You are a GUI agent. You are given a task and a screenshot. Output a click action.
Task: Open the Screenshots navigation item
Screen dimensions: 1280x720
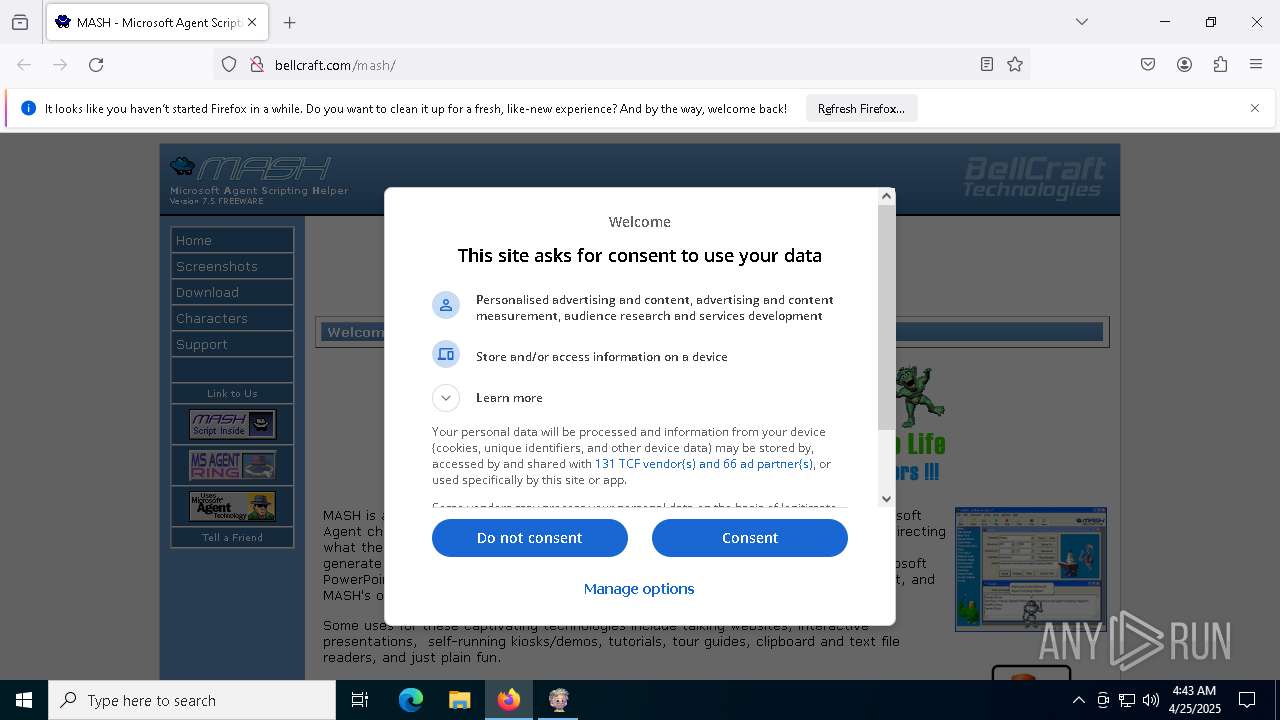pyautogui.click(x=232, y=267)
